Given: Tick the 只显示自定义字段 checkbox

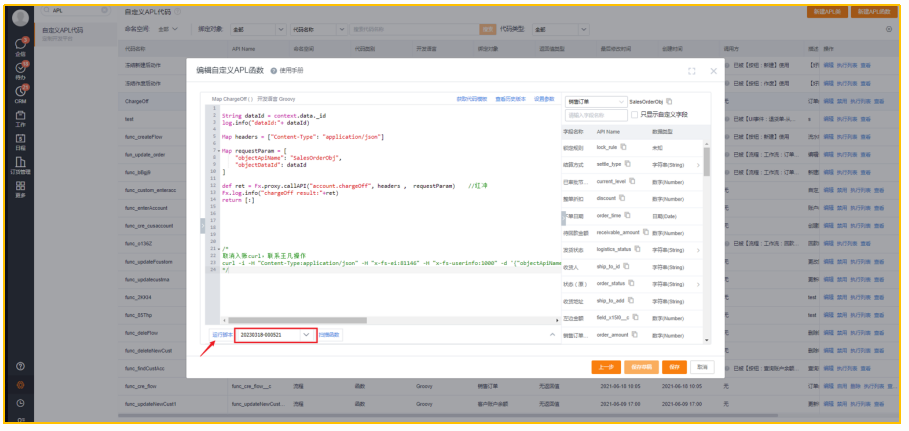Looking at the screenshot, I should pyautogui.click(x=634, y=115).
